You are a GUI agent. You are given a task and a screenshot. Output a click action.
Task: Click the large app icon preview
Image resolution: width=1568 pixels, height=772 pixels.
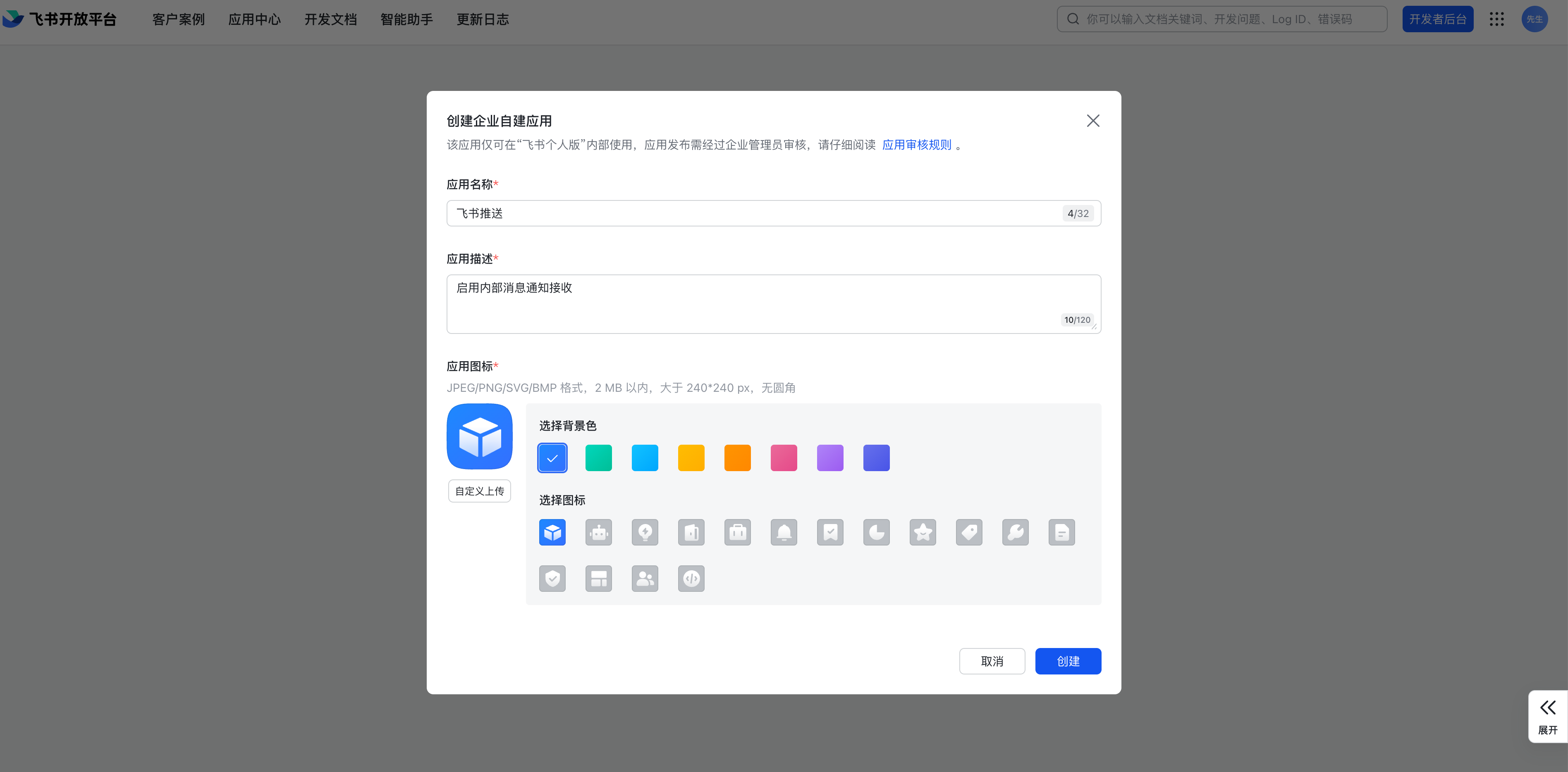pyautogui.click(x=479, y=436)
